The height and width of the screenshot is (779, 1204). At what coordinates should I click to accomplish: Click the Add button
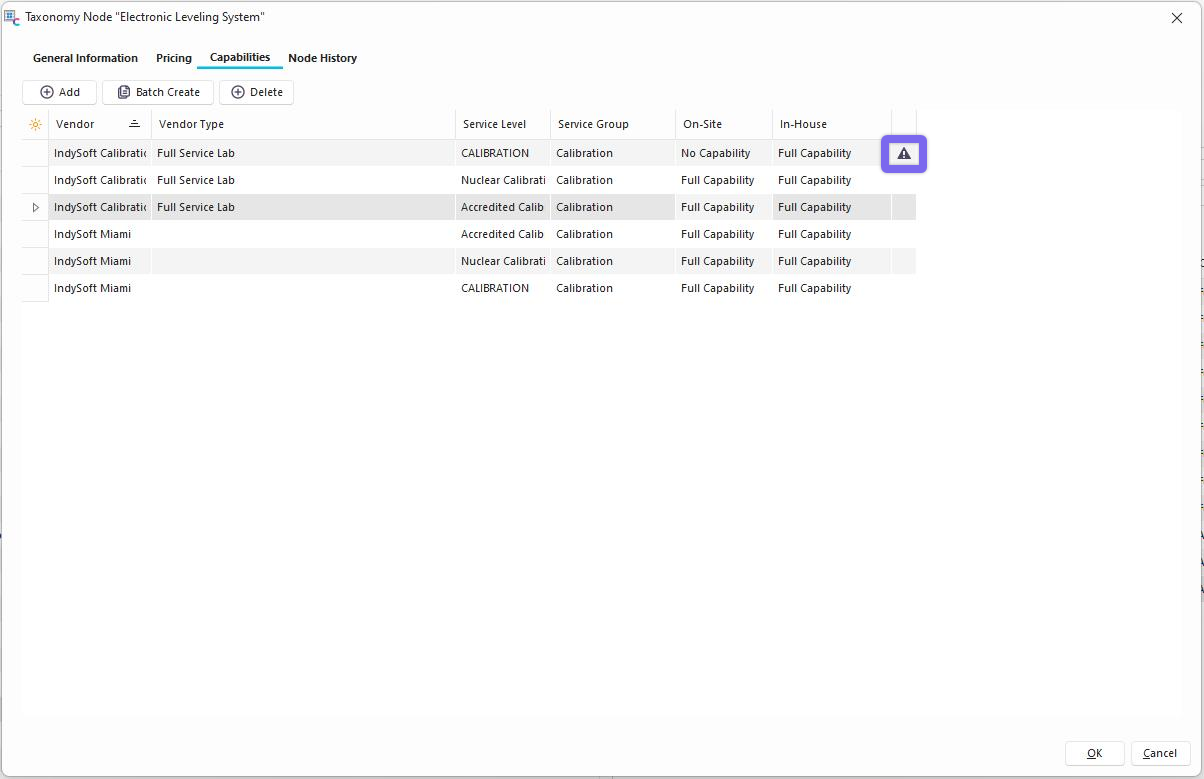tap(59, 92)
